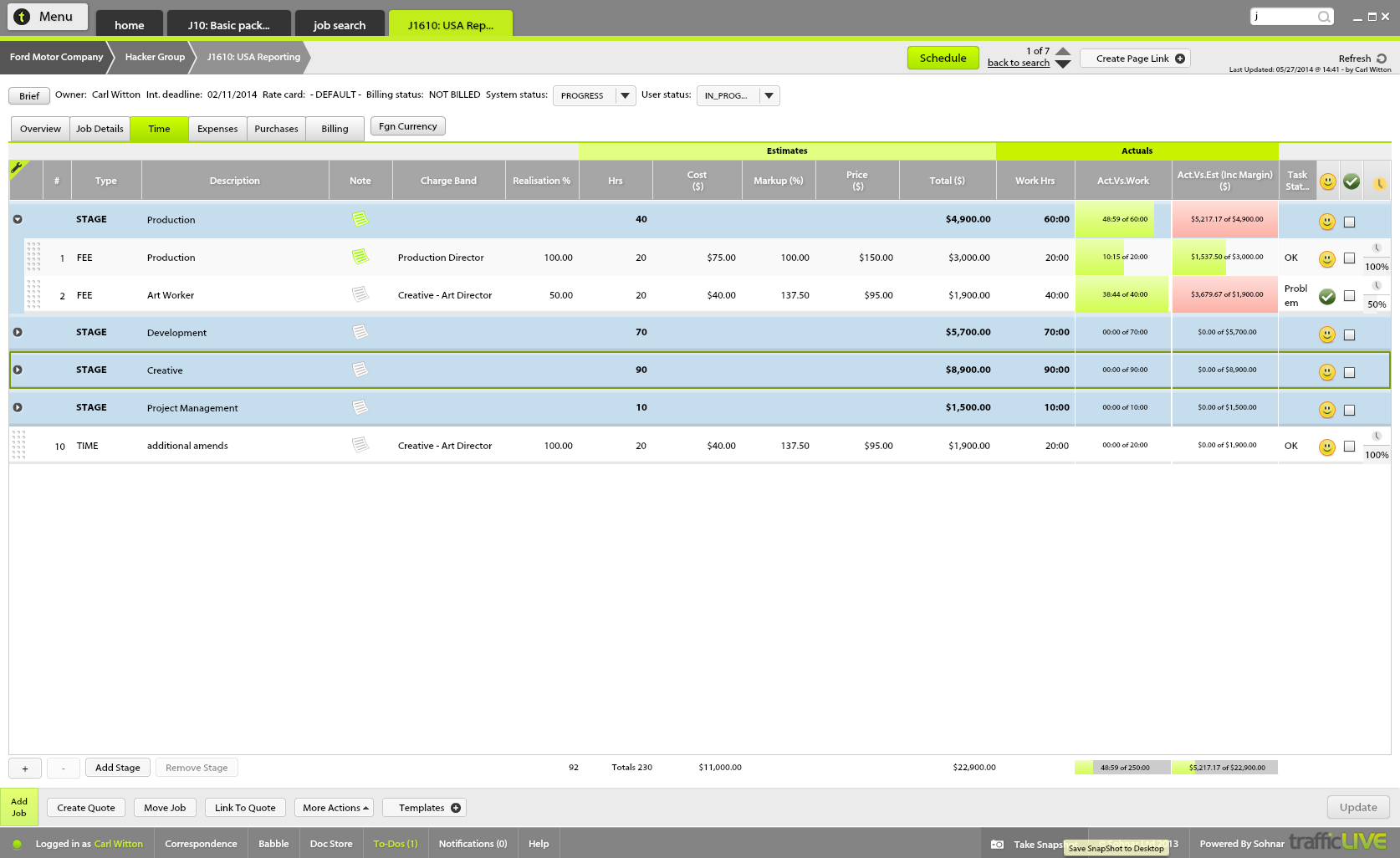Viewport: 1400px width, 858px height.
Task: Open the More Actions dropdown
Action: point(335,808)
